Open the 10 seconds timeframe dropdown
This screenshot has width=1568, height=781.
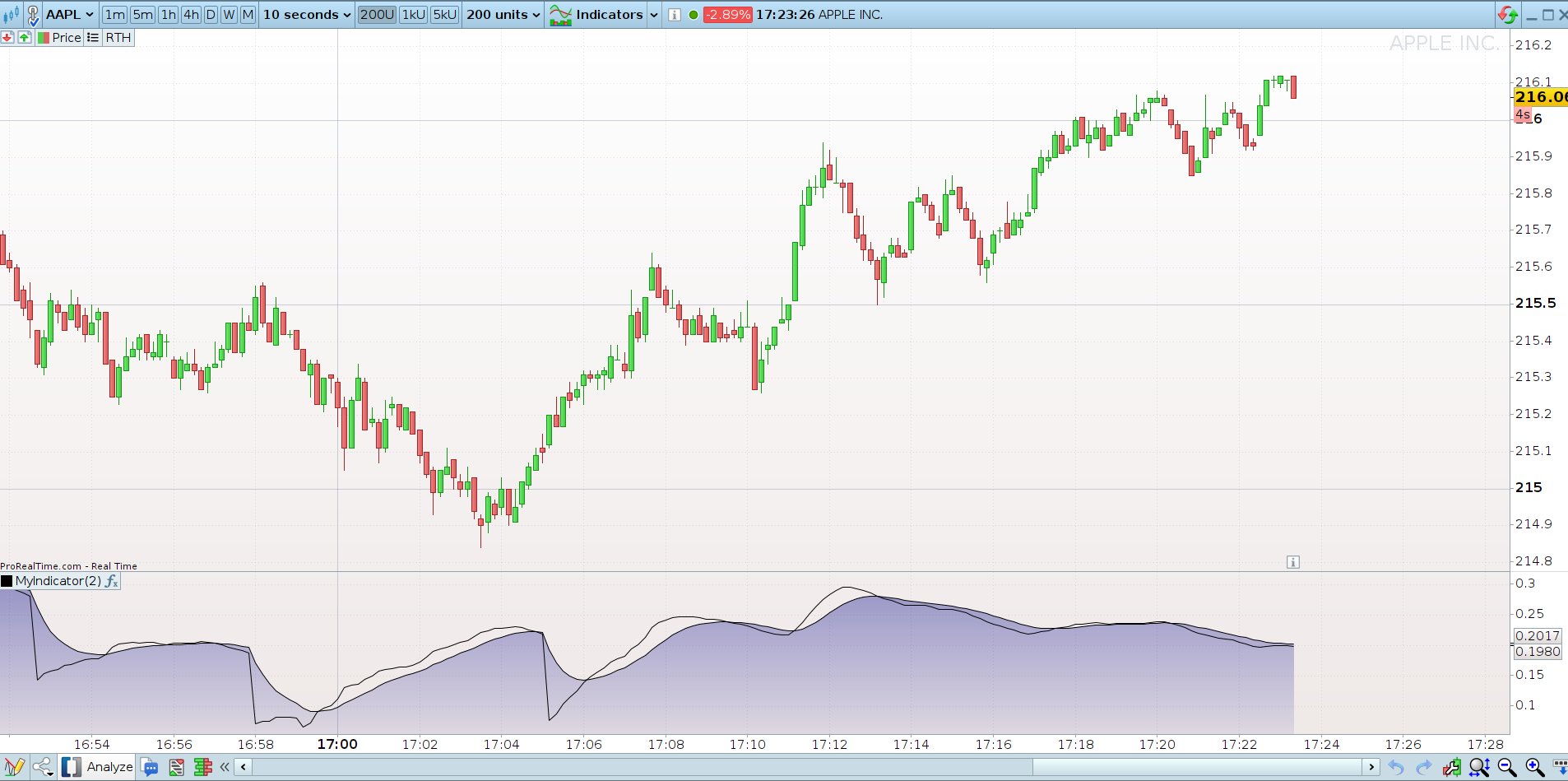coord(307,15)
